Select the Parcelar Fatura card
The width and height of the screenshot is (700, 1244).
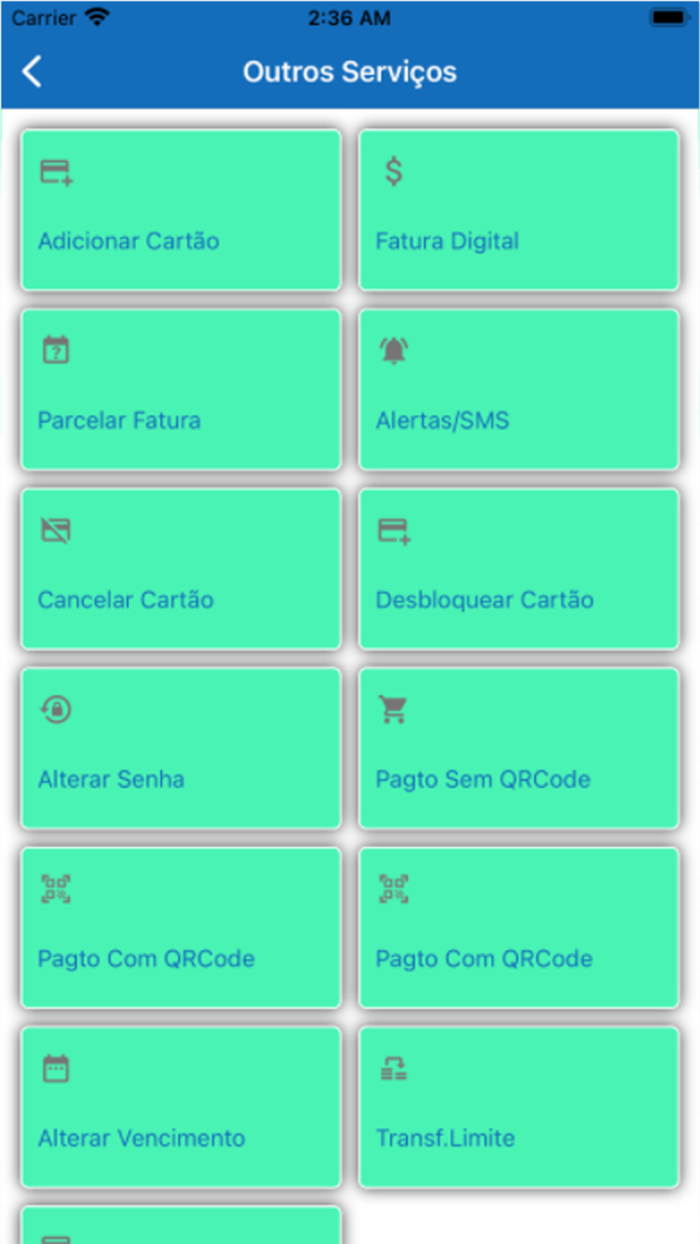click(180, 390)
